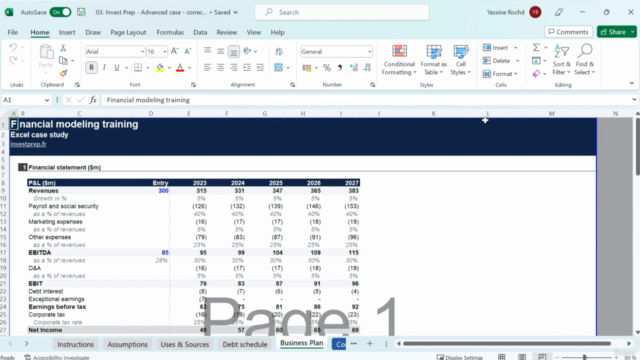This screenshot has width=640, height=360.
Task: Click the Comments button
Action: tap(568, 32)
